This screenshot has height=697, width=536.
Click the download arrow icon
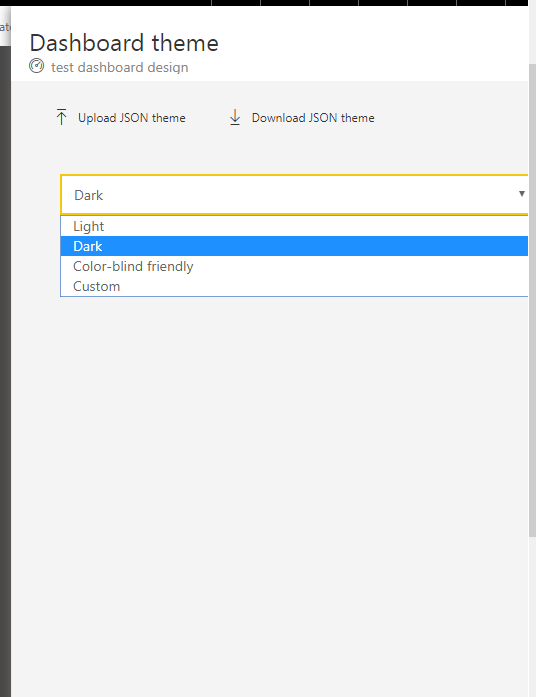point(235,117)
